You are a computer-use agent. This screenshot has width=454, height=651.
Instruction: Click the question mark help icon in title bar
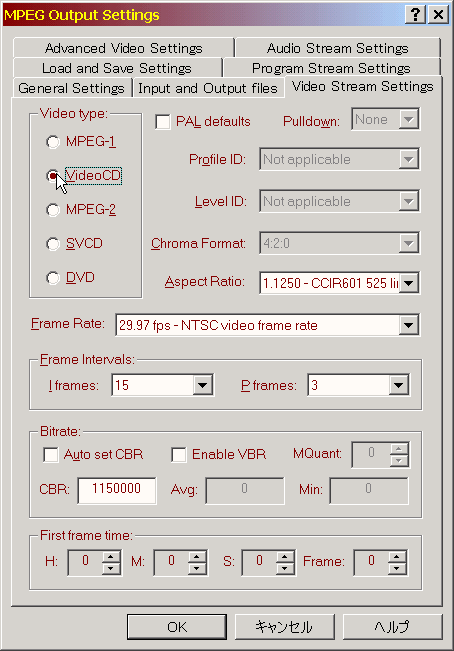coord(415,15)
